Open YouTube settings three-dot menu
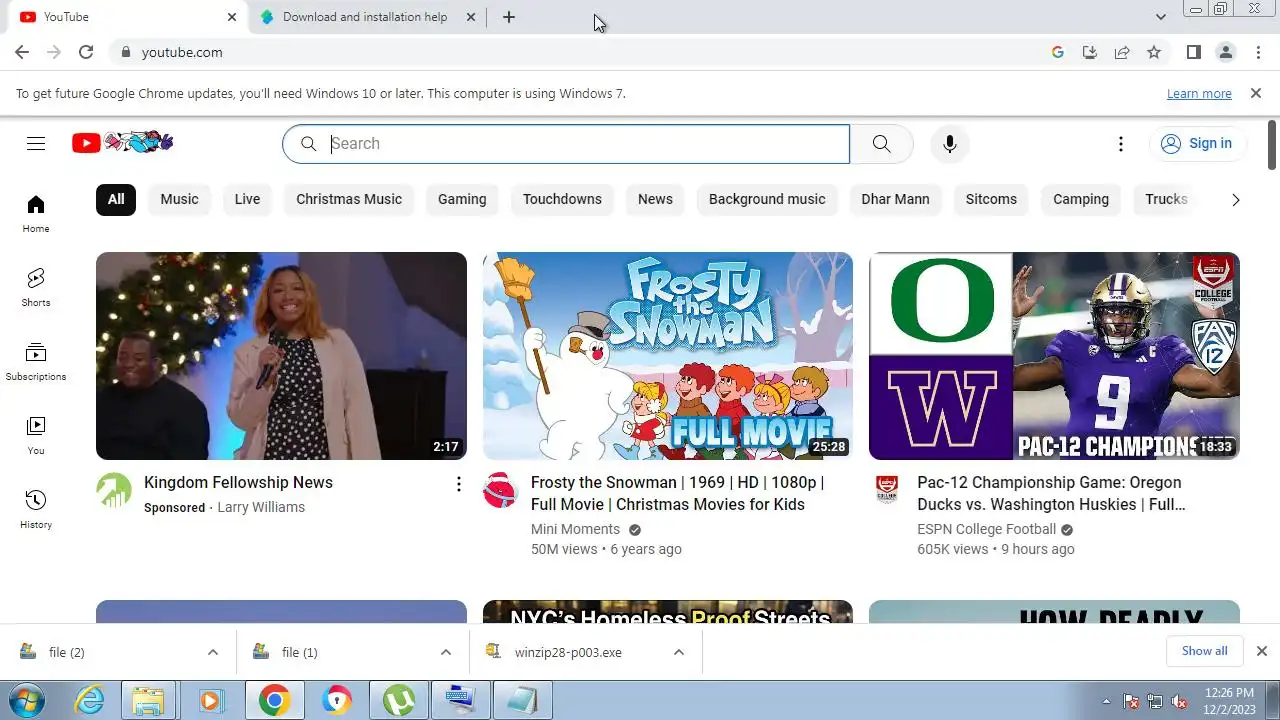Viewport: 1280px width, 720px height. click(1121, 144)
